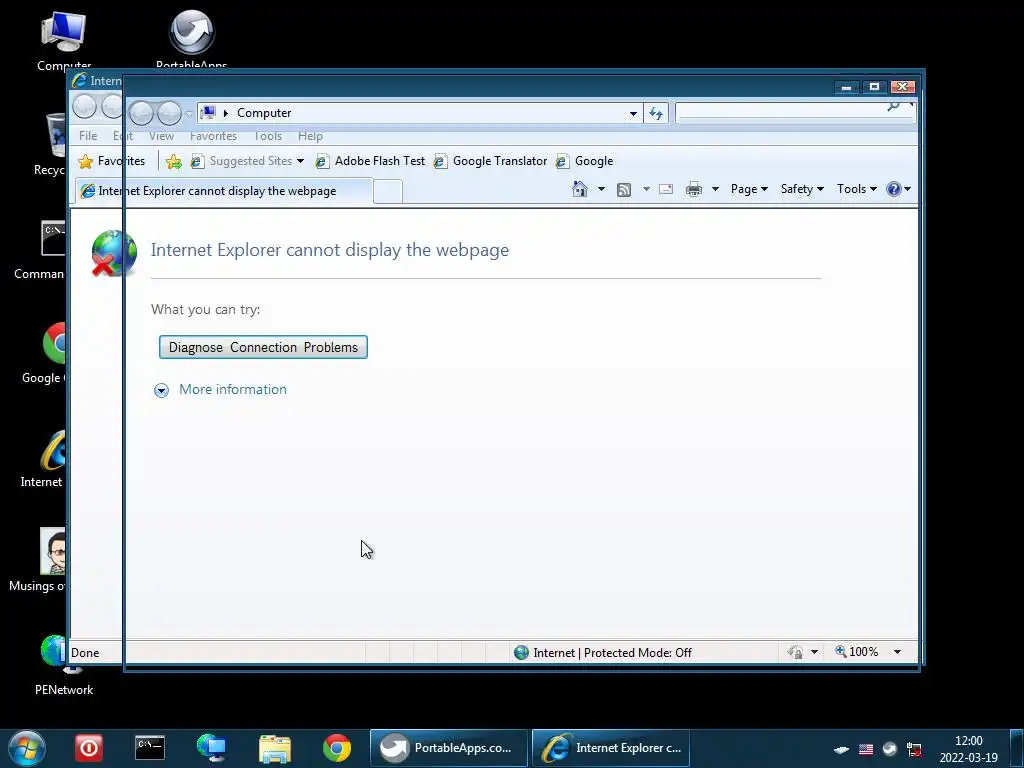Select the PENetwork desktop icon
This screenshot has width=1024, height=768.
[63, 664]
